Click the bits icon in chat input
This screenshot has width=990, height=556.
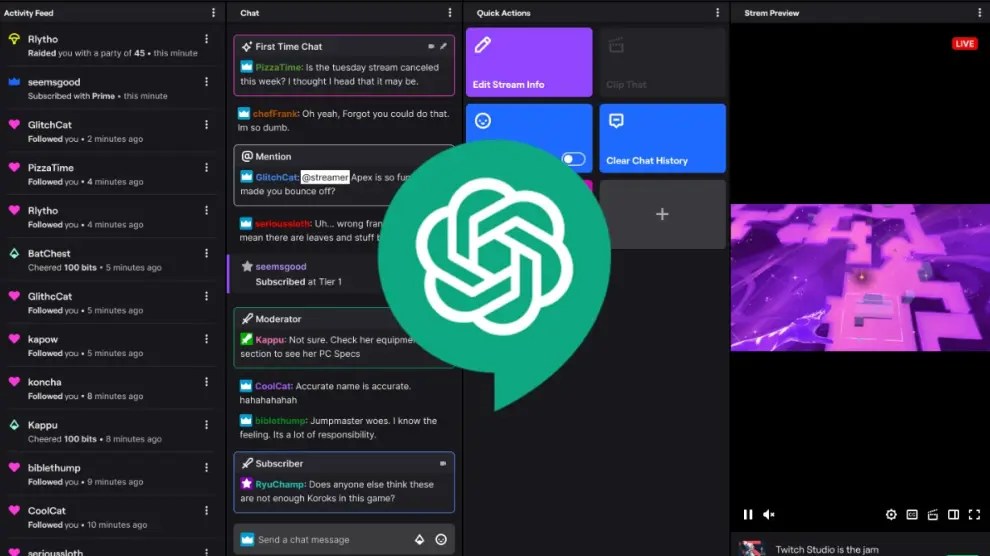pos(420,540)
